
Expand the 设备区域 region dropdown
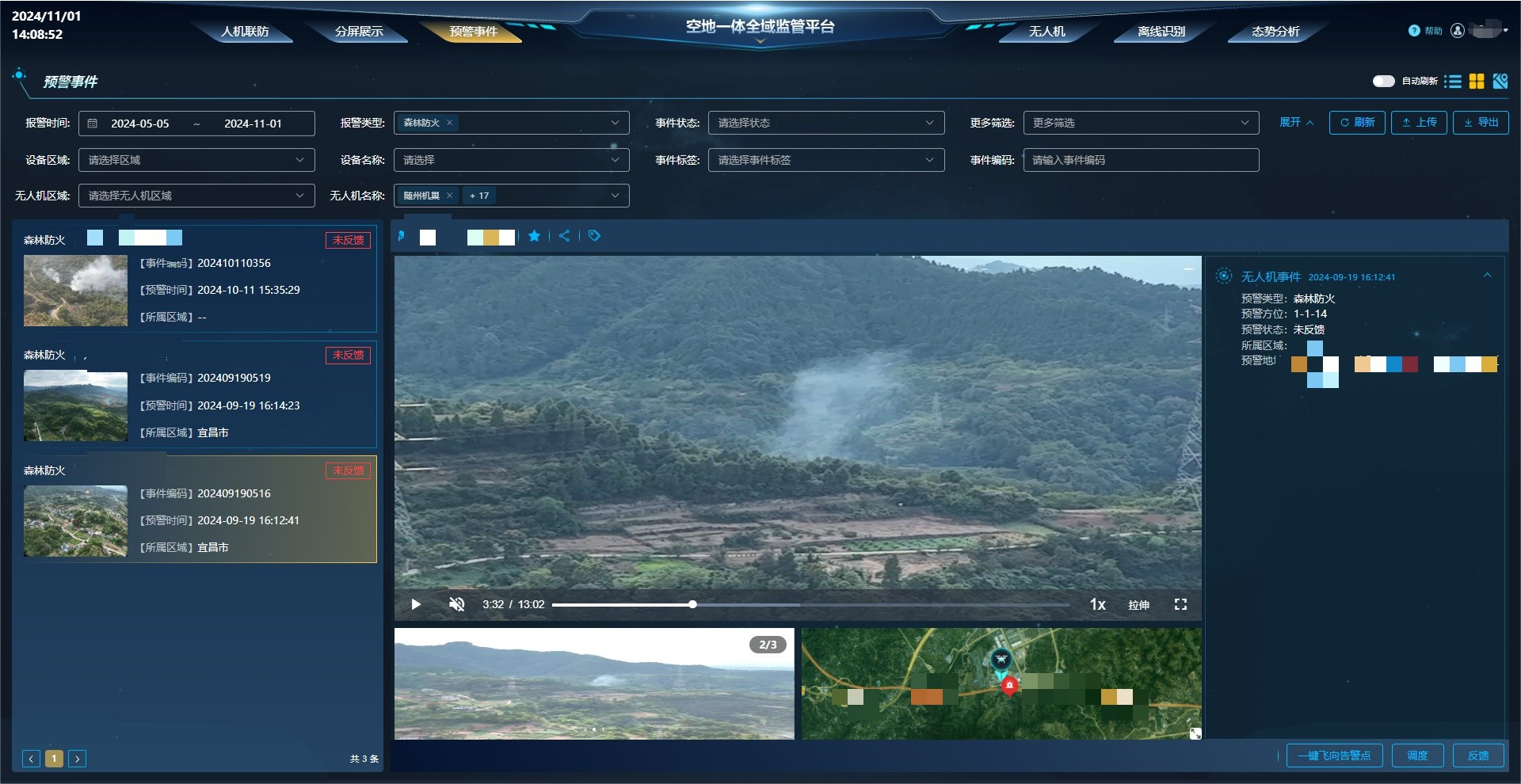pos(196,160)
